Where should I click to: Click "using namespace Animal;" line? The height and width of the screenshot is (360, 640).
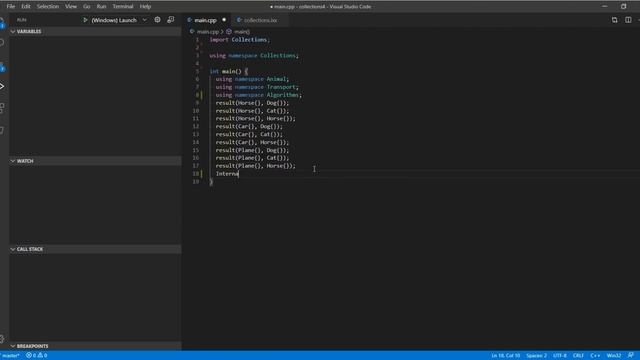252,79
